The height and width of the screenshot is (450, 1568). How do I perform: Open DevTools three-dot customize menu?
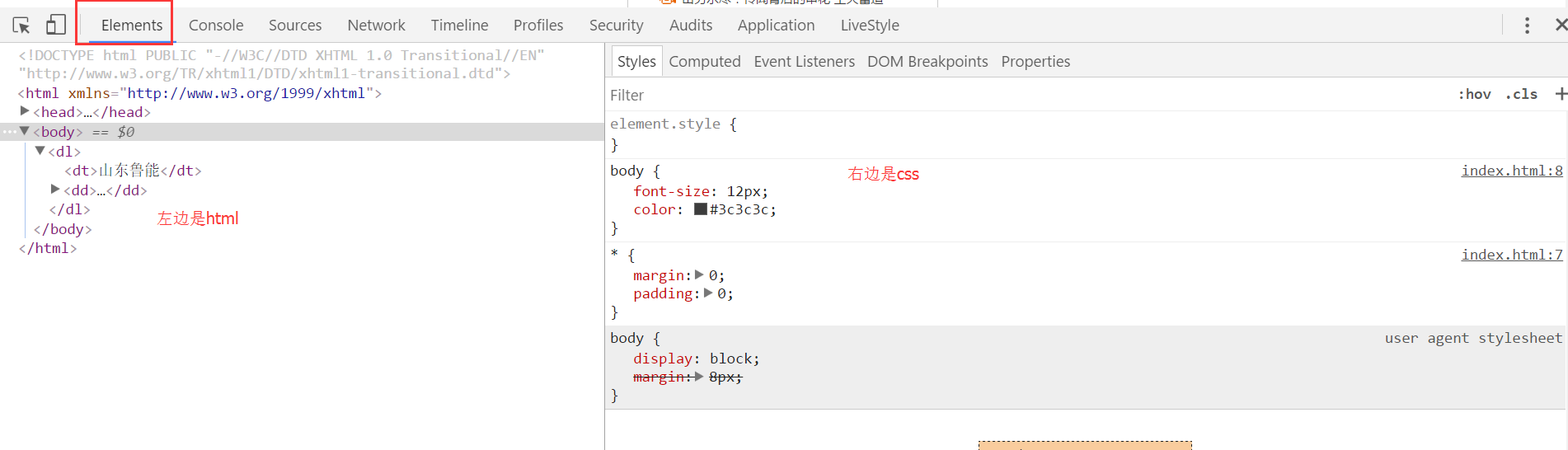[1527, 26]
